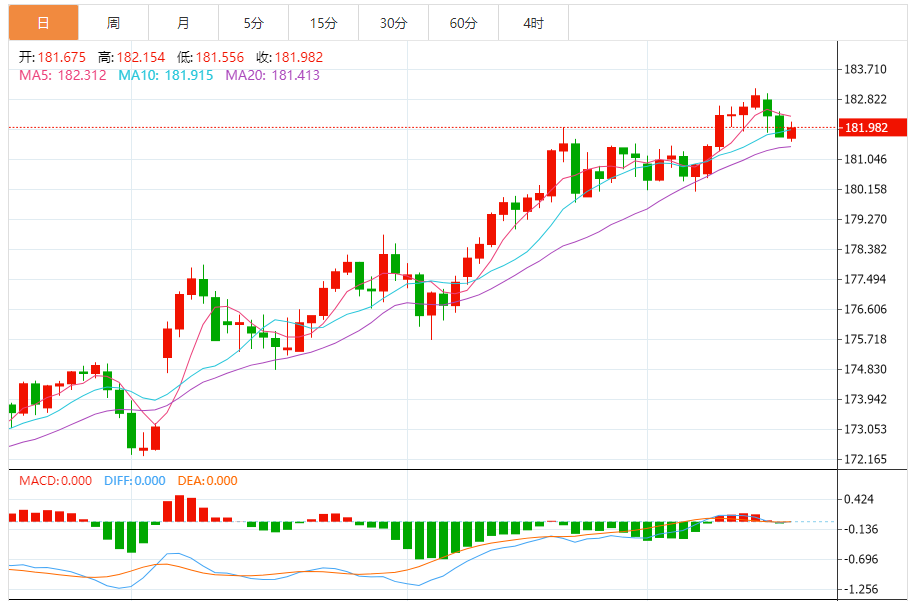The width and height of the screenshot is (914, 601).
Task: Click the 高 182.154 high price value
Action: 144,57
